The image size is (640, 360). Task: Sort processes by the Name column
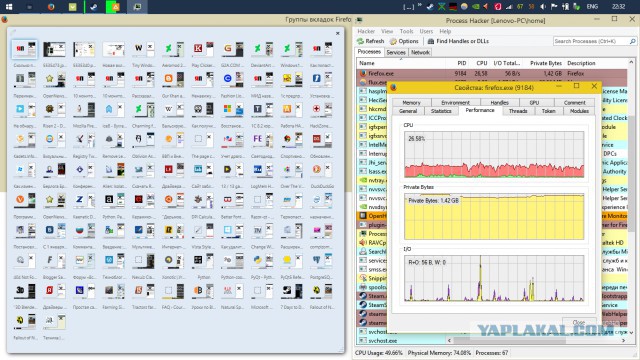(402, 63)
